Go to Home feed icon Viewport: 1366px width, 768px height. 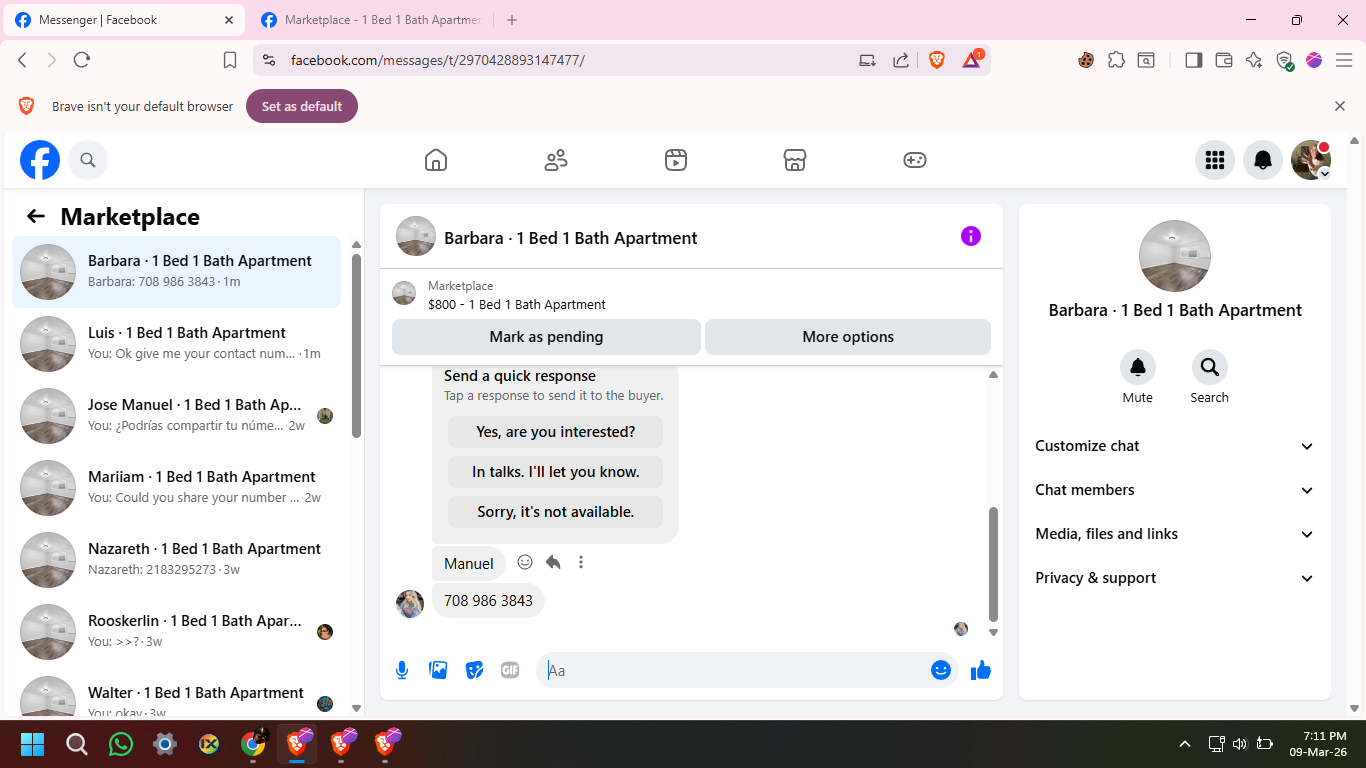436,160
